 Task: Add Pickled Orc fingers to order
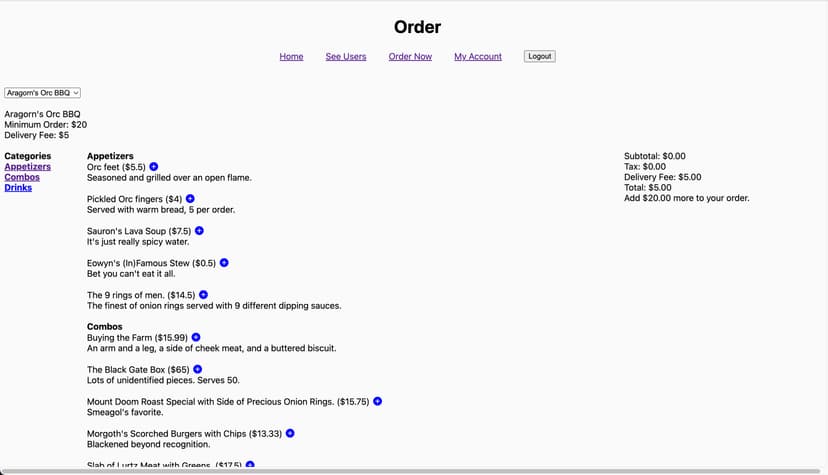190,199
